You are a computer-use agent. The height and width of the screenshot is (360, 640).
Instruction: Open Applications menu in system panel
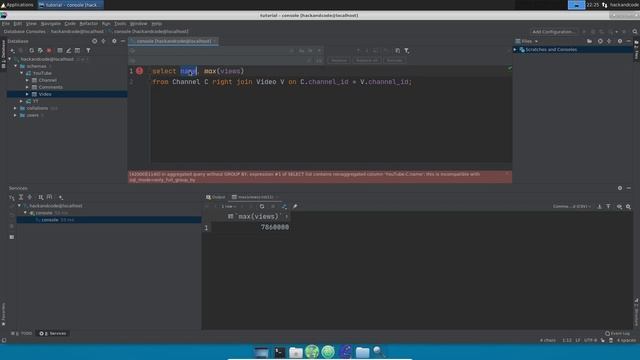[17, 5]
